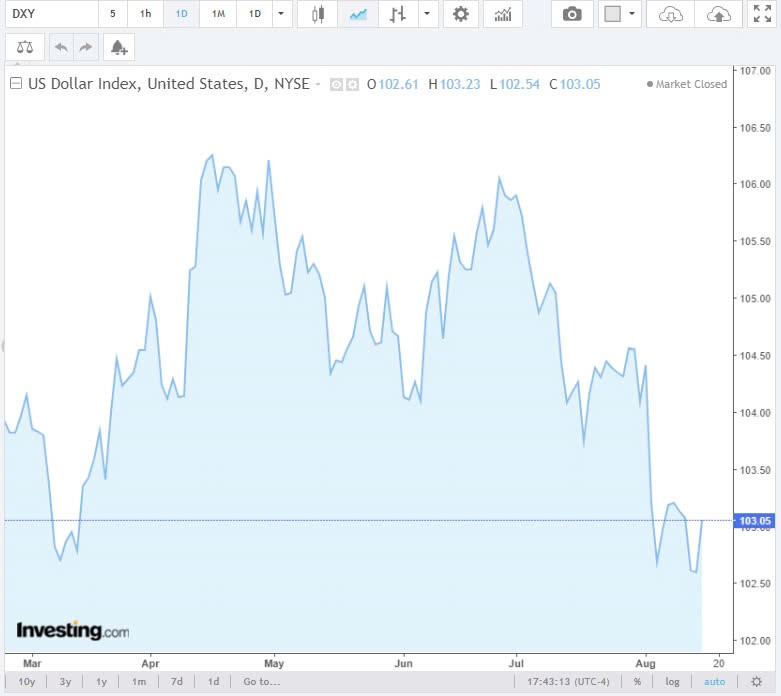
Task: Expand the time interval dropdown arrow
Action: [x=281, y=14]
